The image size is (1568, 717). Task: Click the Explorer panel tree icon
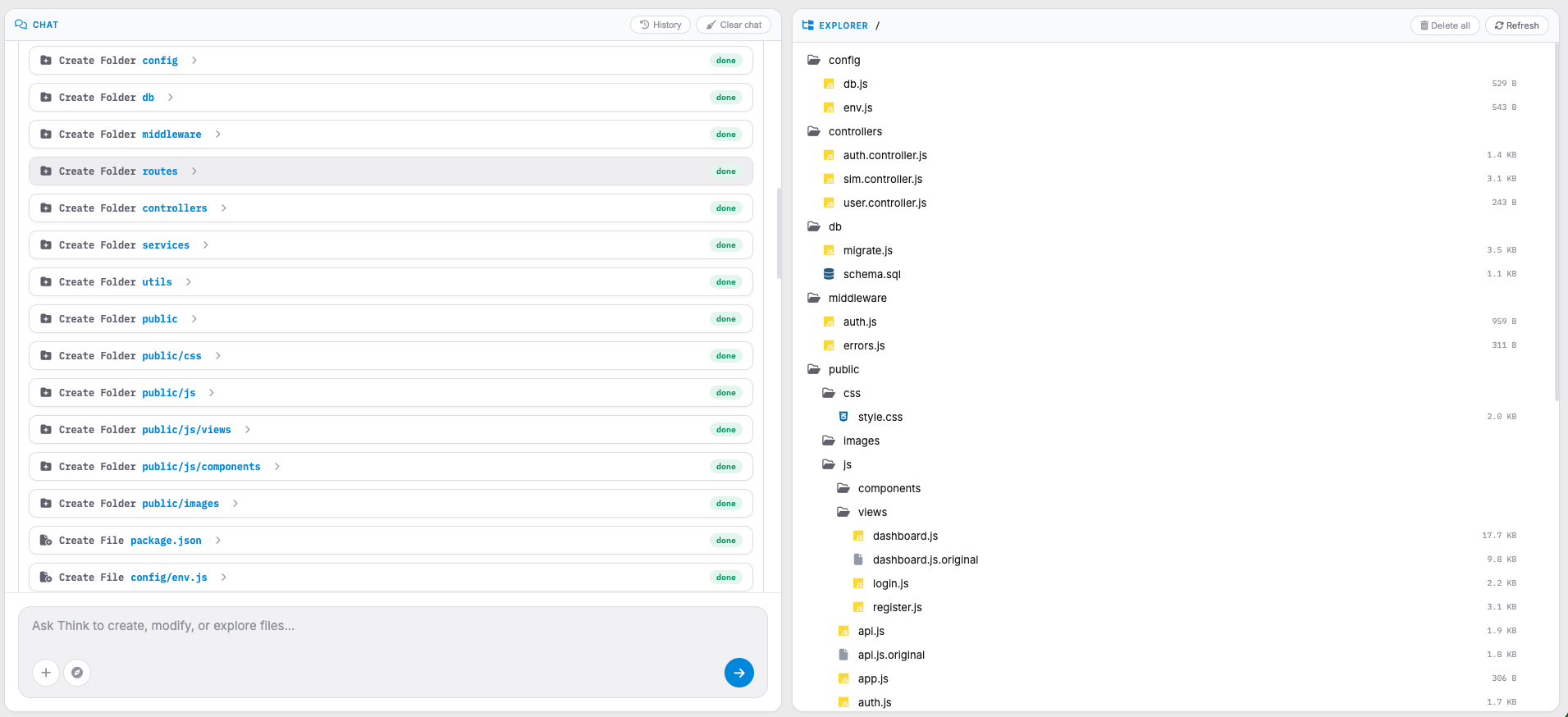click(808, 25)
